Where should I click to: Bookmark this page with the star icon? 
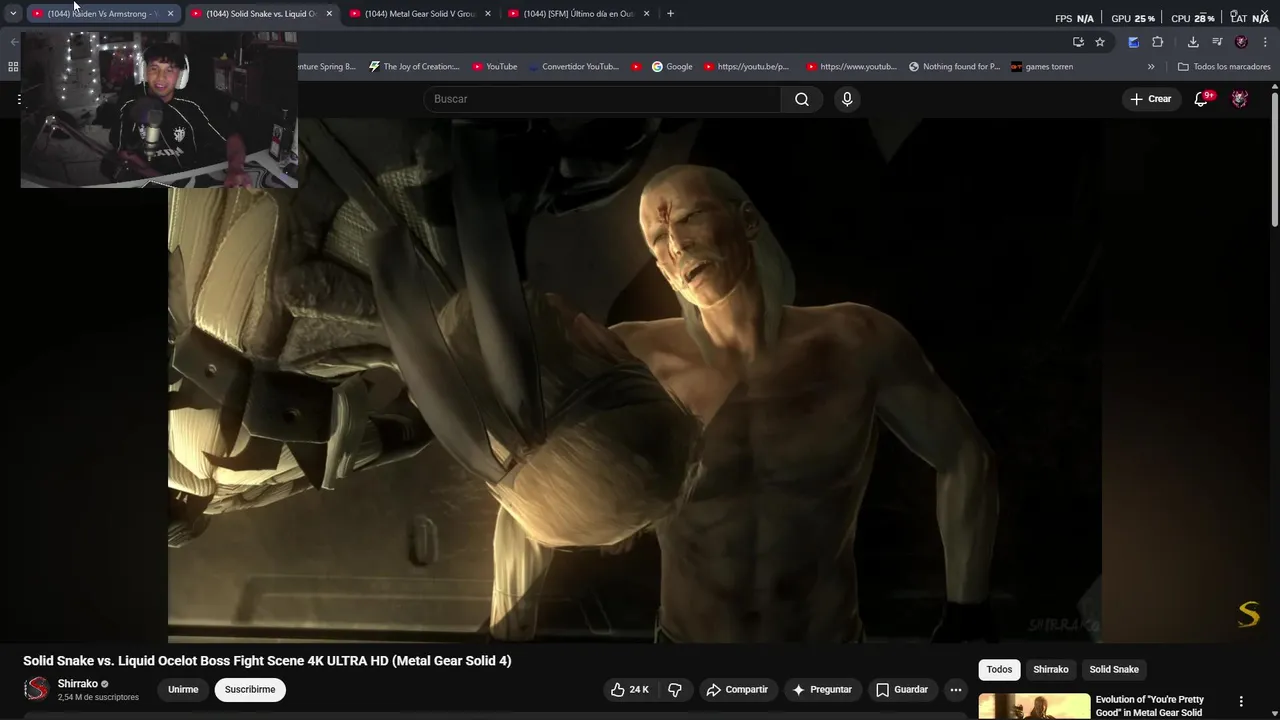(x=1100, y=42)
